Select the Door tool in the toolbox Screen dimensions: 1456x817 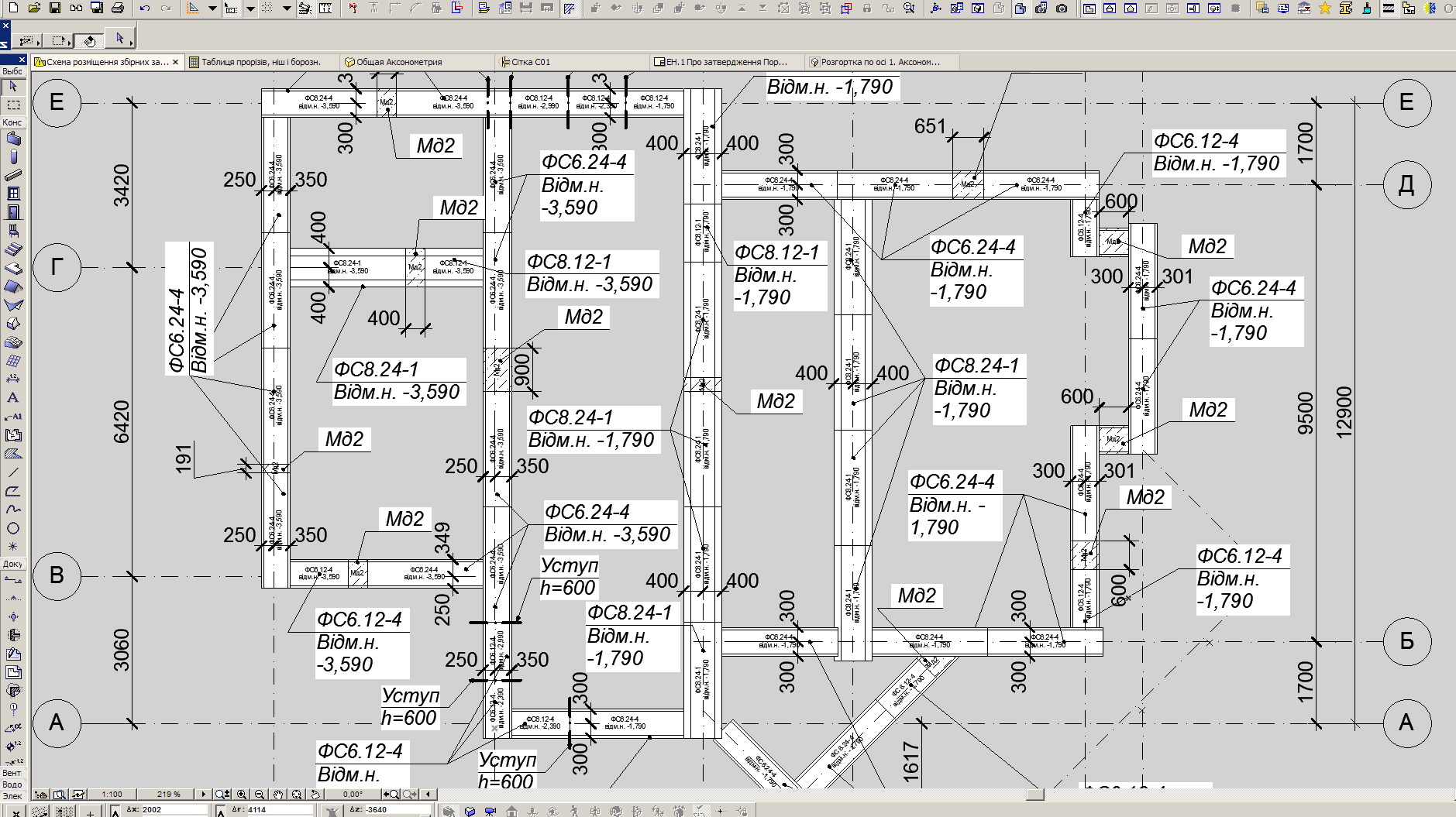[x=13, y=212]
